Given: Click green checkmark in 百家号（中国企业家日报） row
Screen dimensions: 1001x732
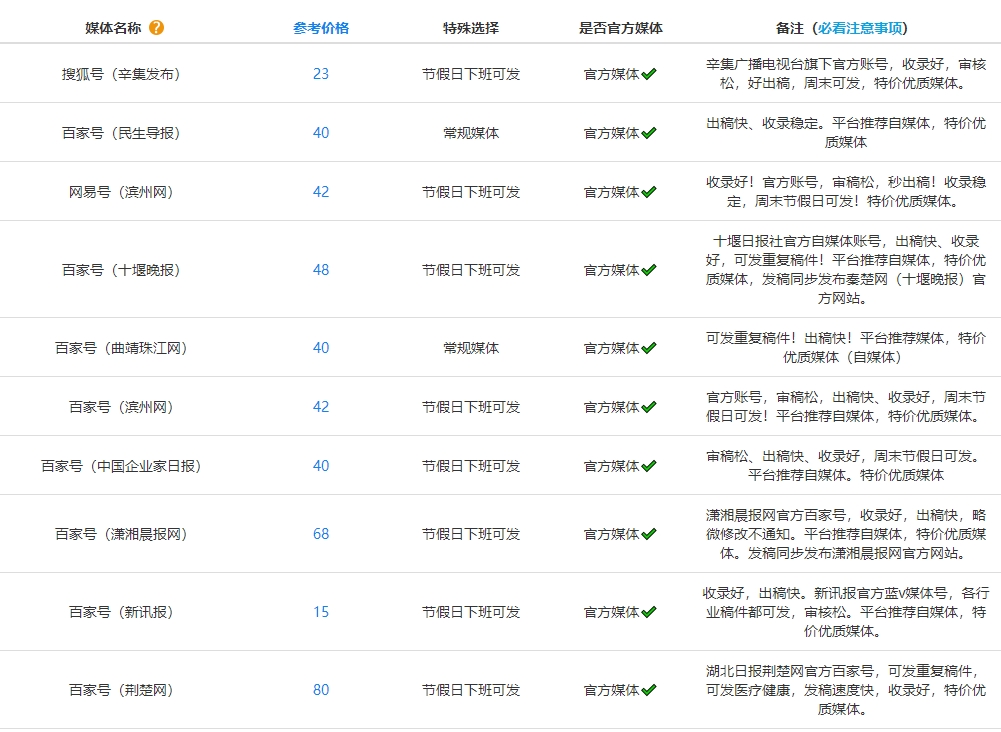Looking at the screenshot, I should [x=649, y=466].
